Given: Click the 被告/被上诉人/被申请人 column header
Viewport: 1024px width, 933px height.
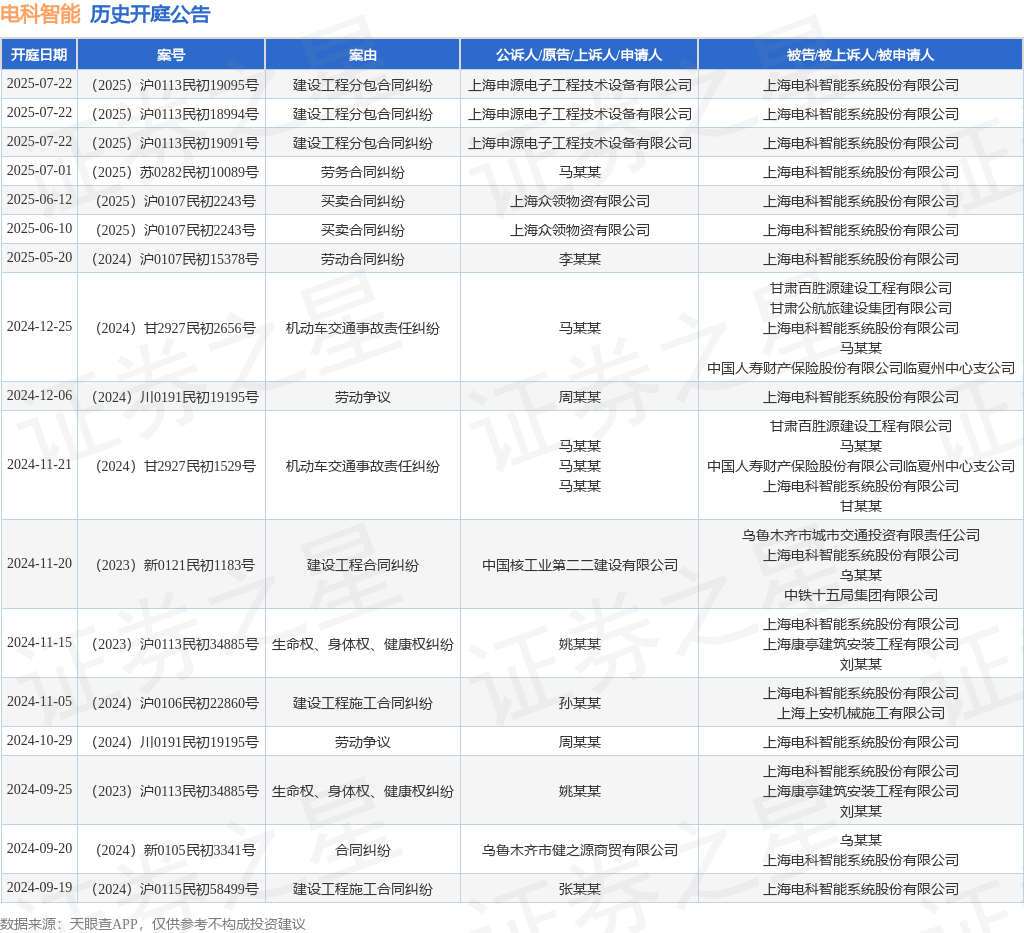Looking at the screenshot, I should pyautogui.click(x=860, y=55).
